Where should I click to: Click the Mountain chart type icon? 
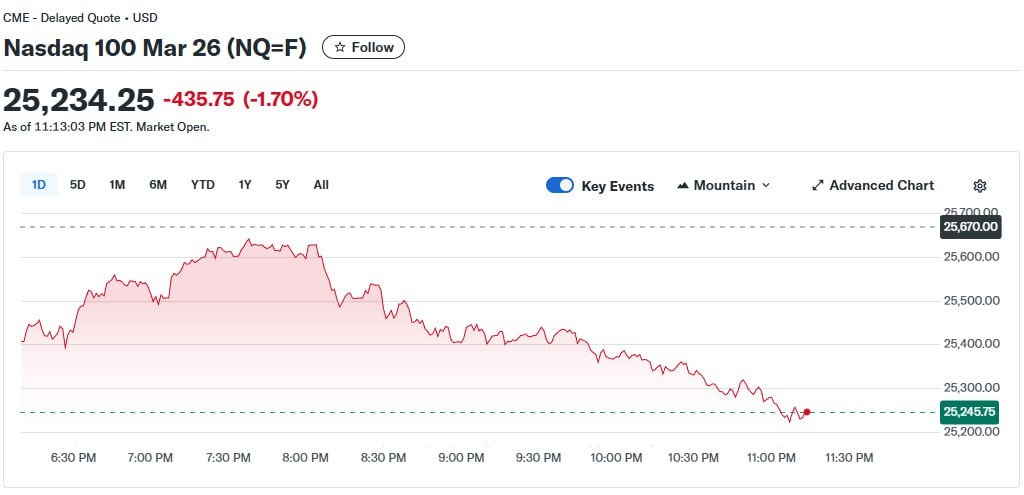(x=684, y=186)
